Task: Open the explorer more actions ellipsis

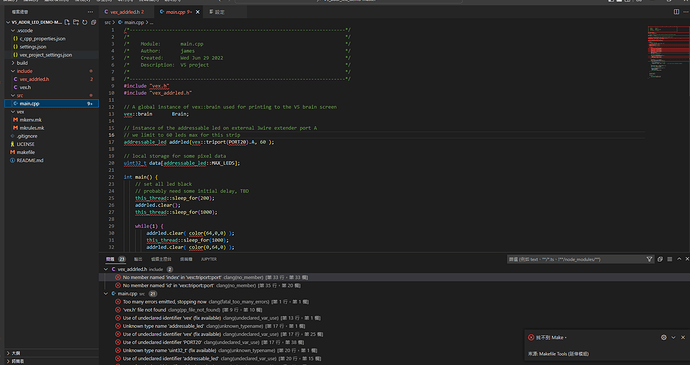Action: point(90,12)
